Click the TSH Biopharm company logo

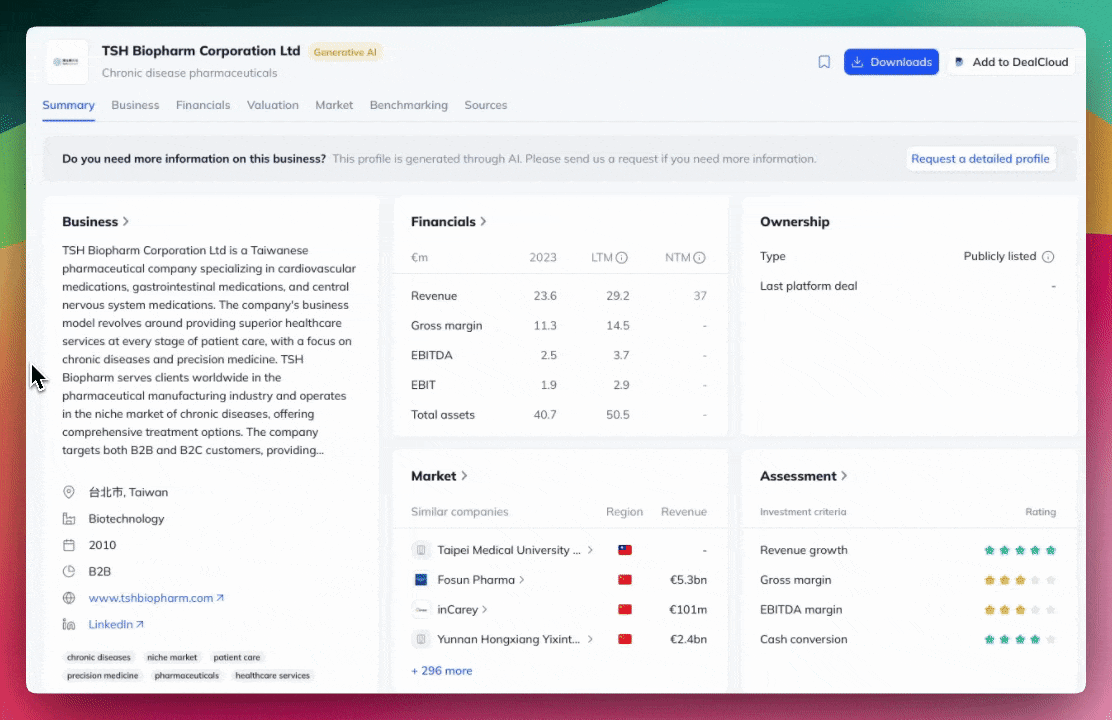point(68,62)
